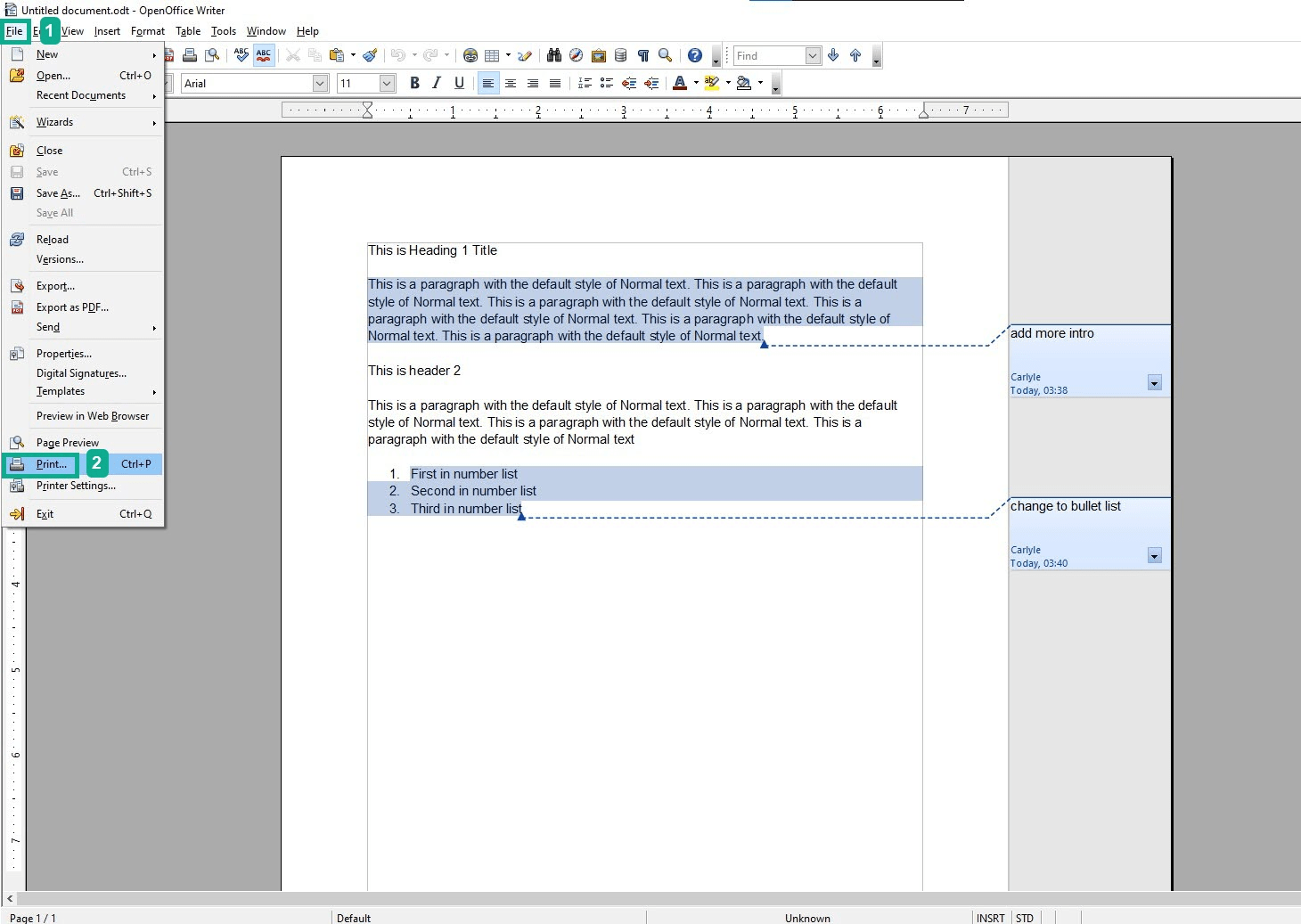
Task: Open the comment menu on 'add more intro'
Action: 1155,383
